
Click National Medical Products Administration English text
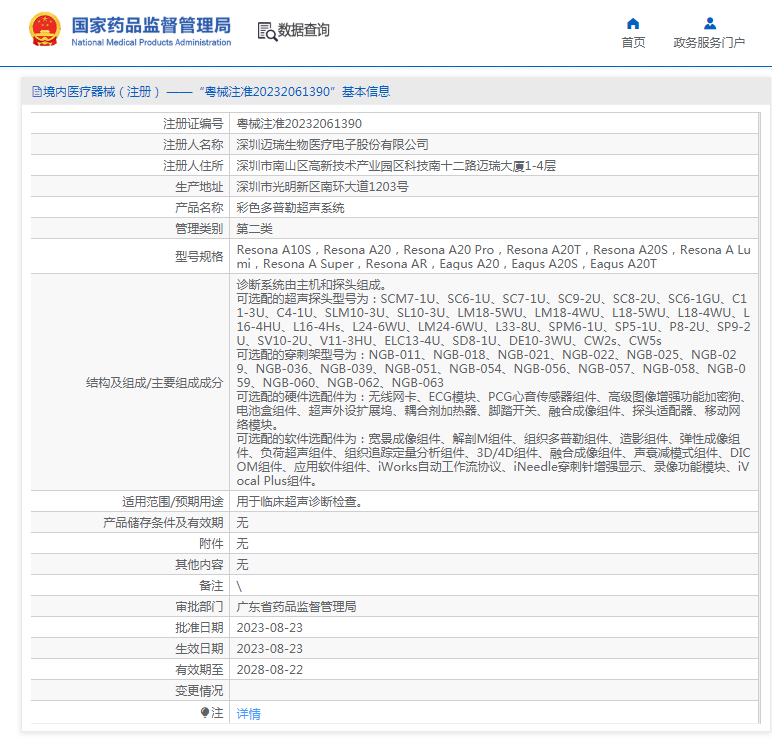tap(151, 43)
